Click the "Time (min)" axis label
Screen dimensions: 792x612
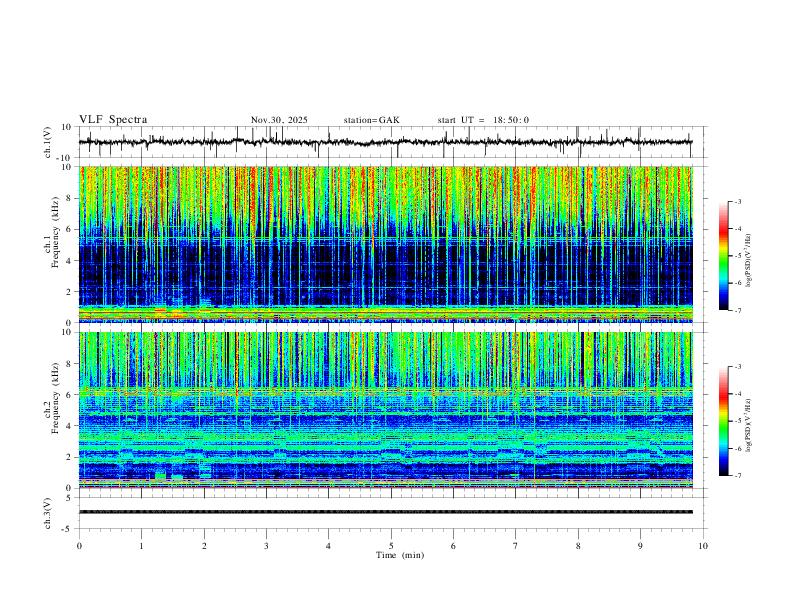400,555
